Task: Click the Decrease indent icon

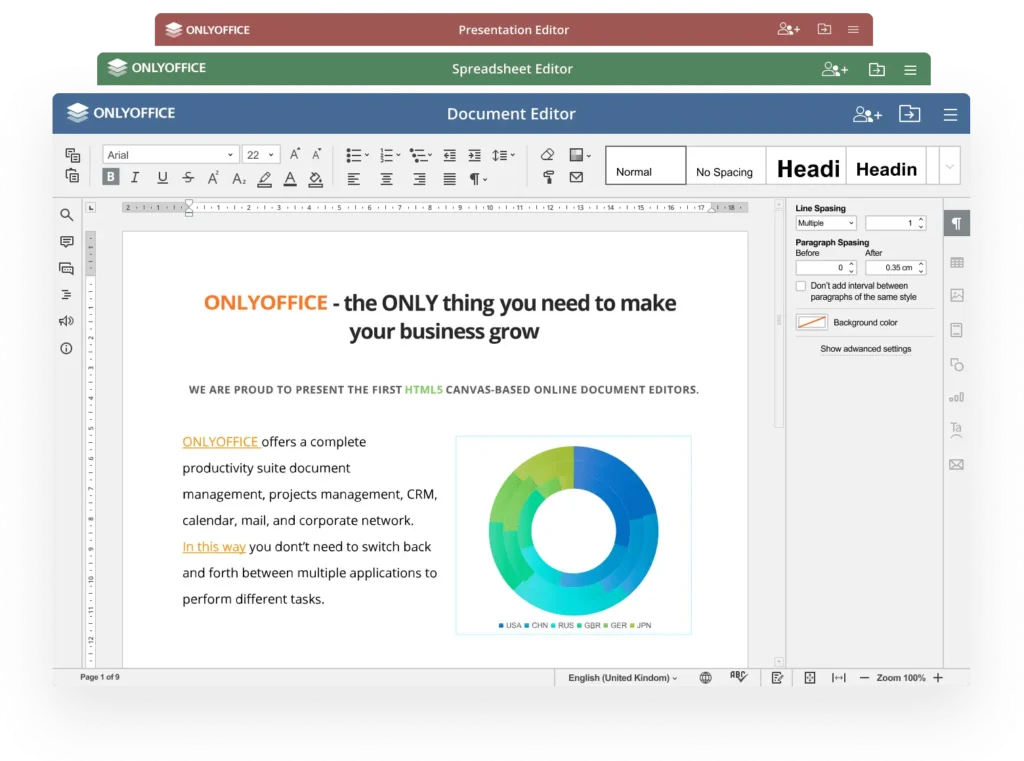Action: [449, 155]
